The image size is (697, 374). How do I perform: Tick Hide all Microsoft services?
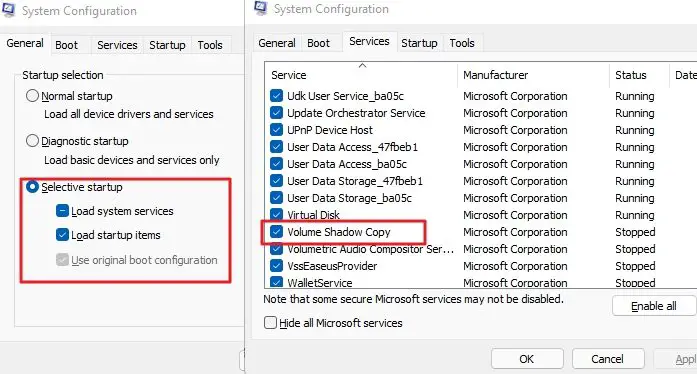click(270, 322)
